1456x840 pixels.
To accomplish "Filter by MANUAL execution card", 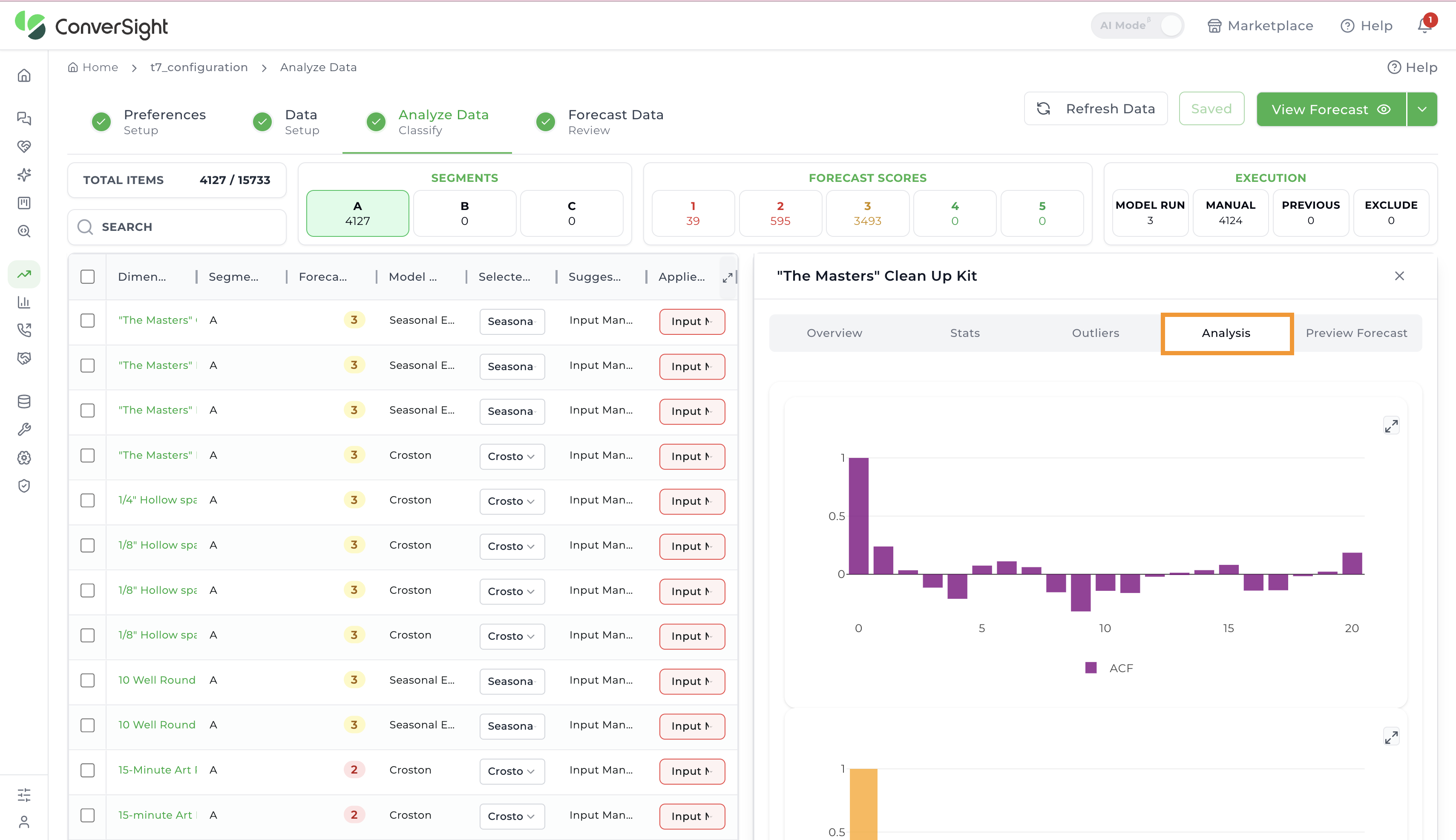I will click(x=1230, y=213).
